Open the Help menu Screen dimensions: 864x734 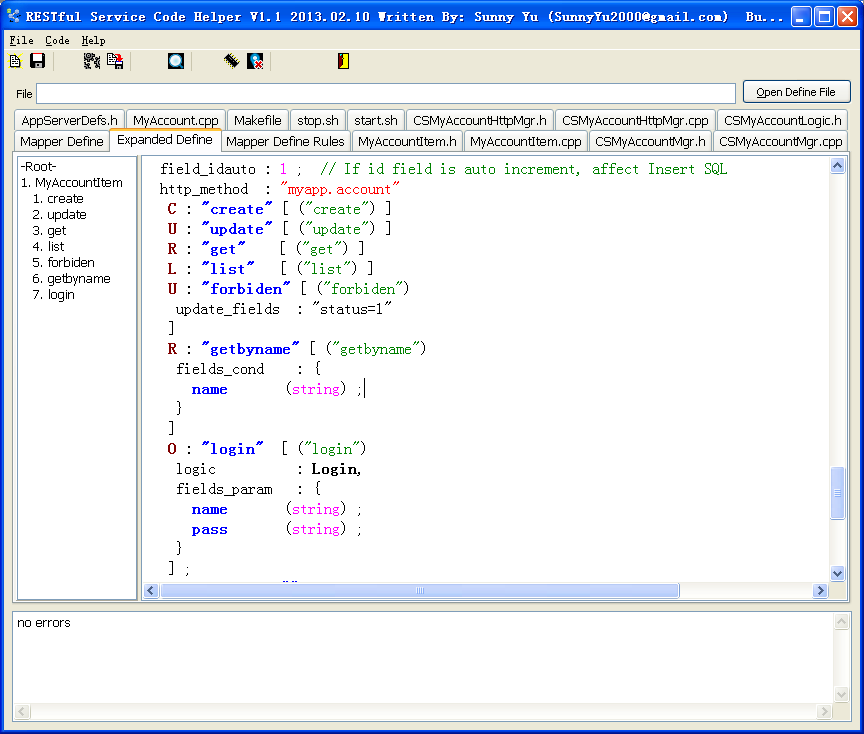pyautogui.click(x=93, y=40)
